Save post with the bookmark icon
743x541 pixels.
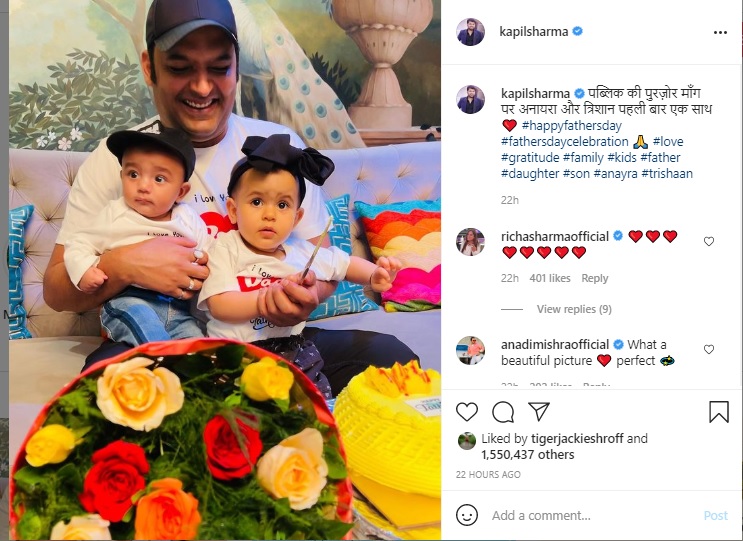click(718, 412)
